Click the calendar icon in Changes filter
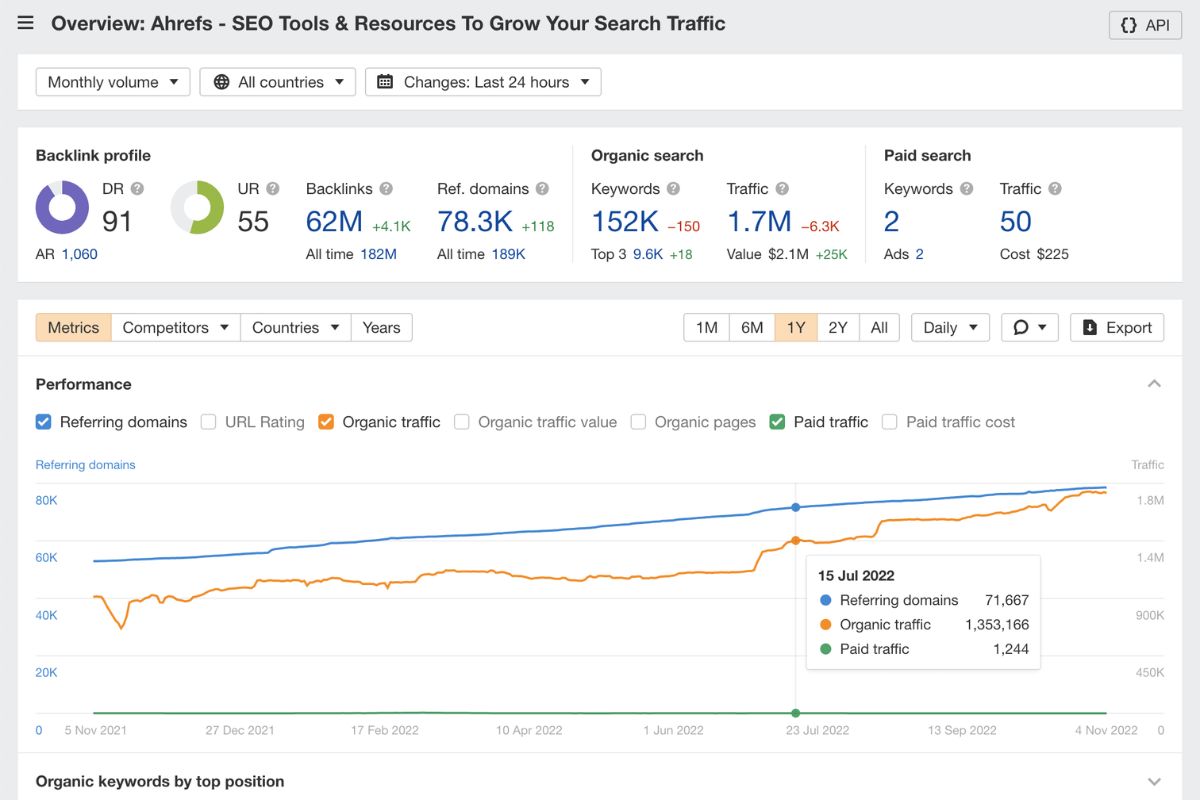Image resolution: width=1200 pixels, height=800 pixels. coord(385,82)
